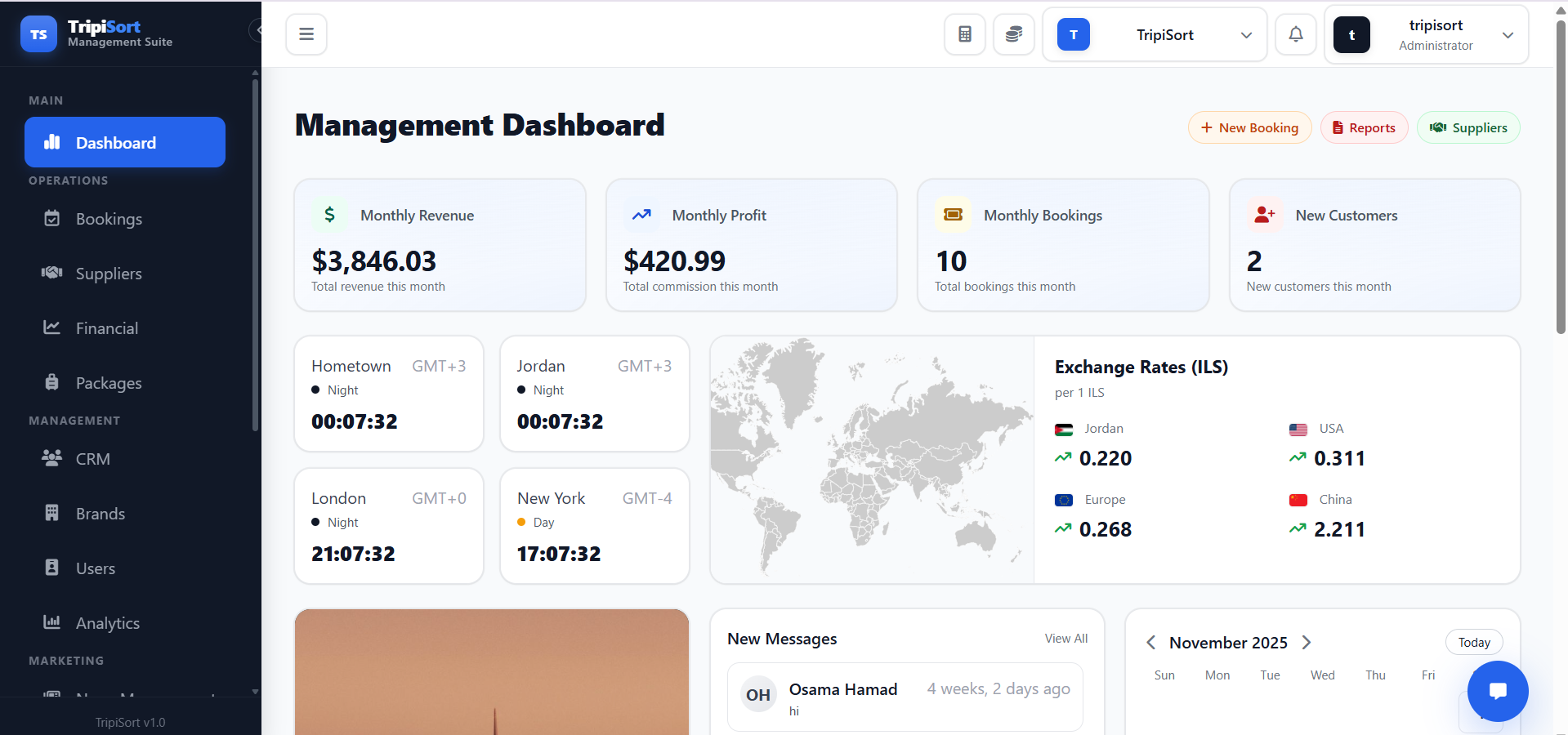This screenshot has height=735, width=1568.
Task: Go to next month using the calendar chevron
Action: coord(1306,643)
